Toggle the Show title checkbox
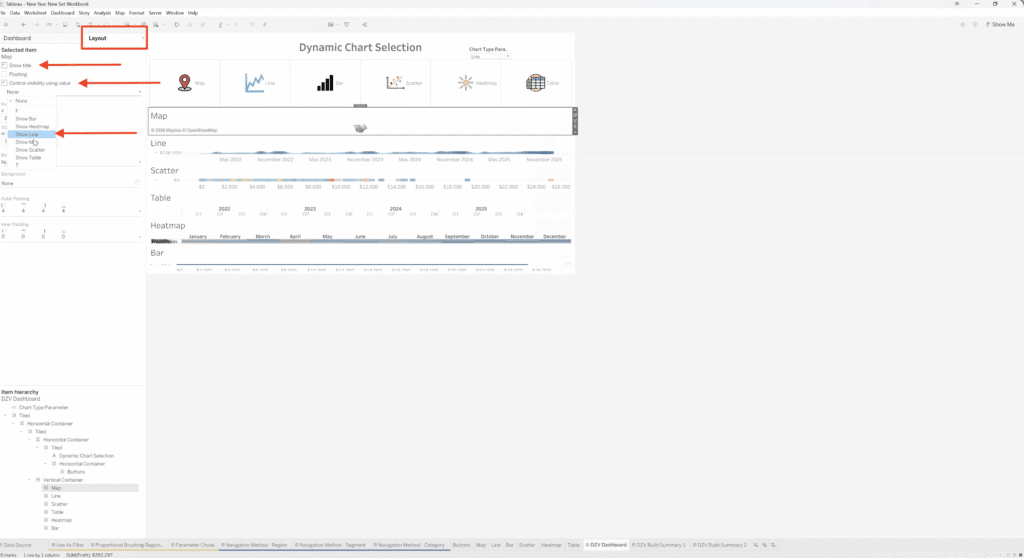This screenshot has width=1024, height=558. tap(5, 65)
